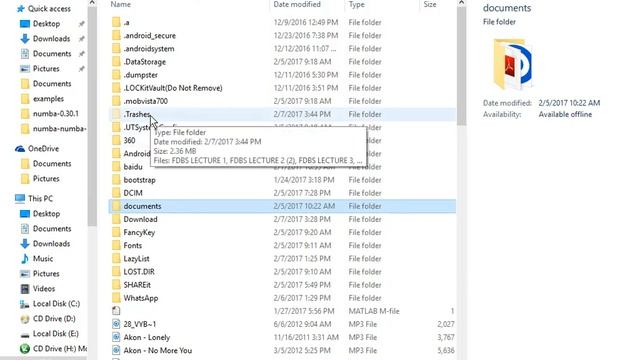Screen dimensions: 640x360
Task: Click the Desktop icon under Quick access
Action: (x=25, y=24)
